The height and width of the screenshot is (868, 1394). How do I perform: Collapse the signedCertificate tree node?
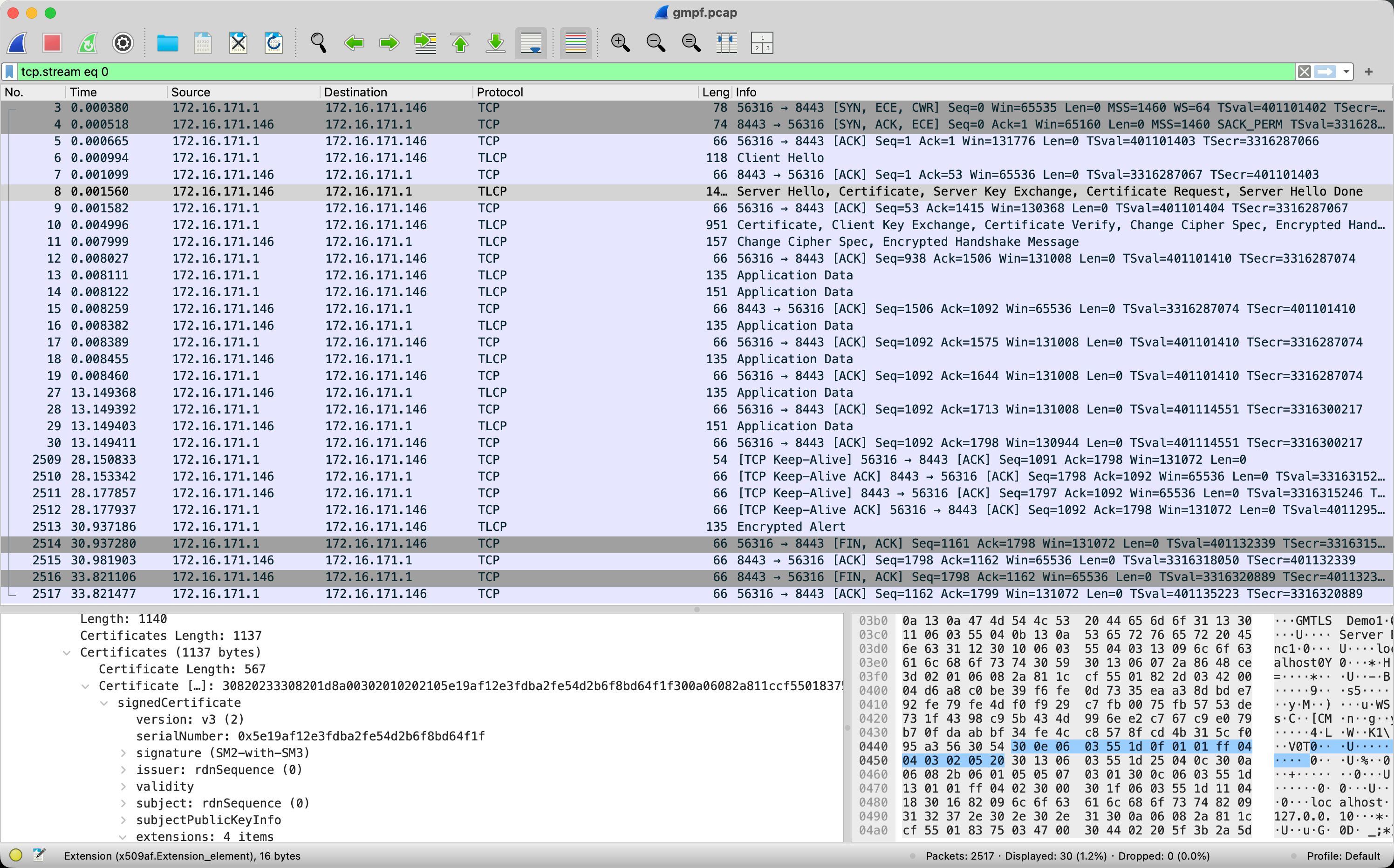tap(104, 703)
